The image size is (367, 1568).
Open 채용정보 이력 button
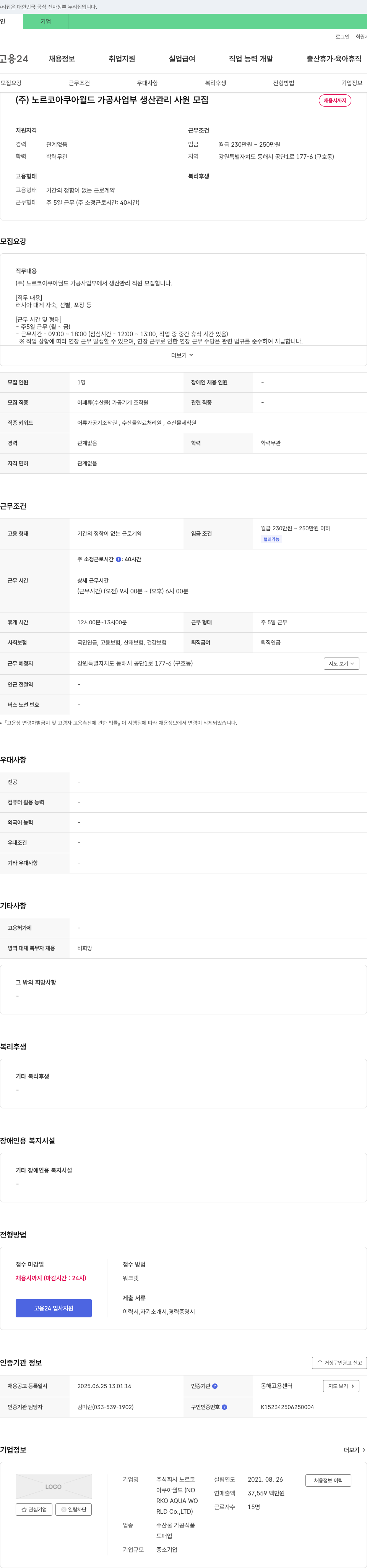[328, 1481]
